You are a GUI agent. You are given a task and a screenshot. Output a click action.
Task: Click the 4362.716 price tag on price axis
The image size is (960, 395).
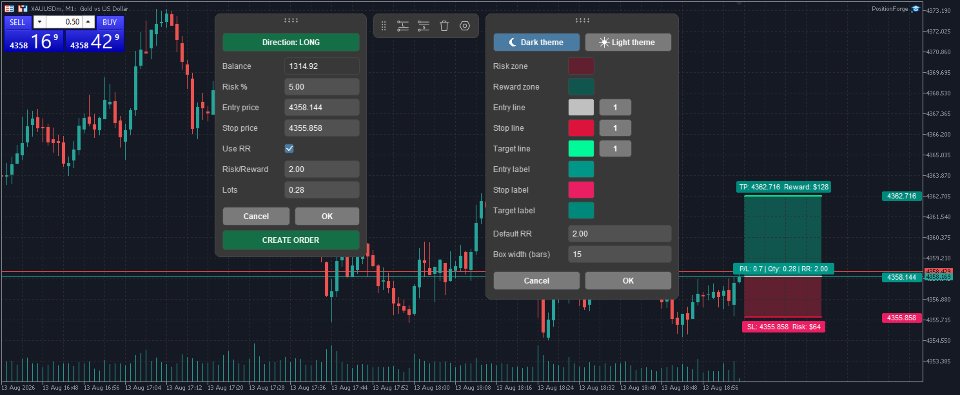tap(901, 196)
